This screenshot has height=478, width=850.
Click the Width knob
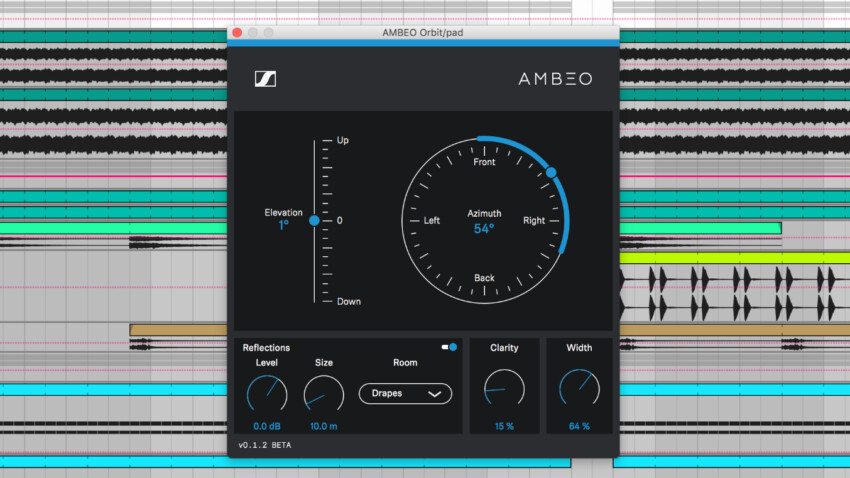click(579, 389)
